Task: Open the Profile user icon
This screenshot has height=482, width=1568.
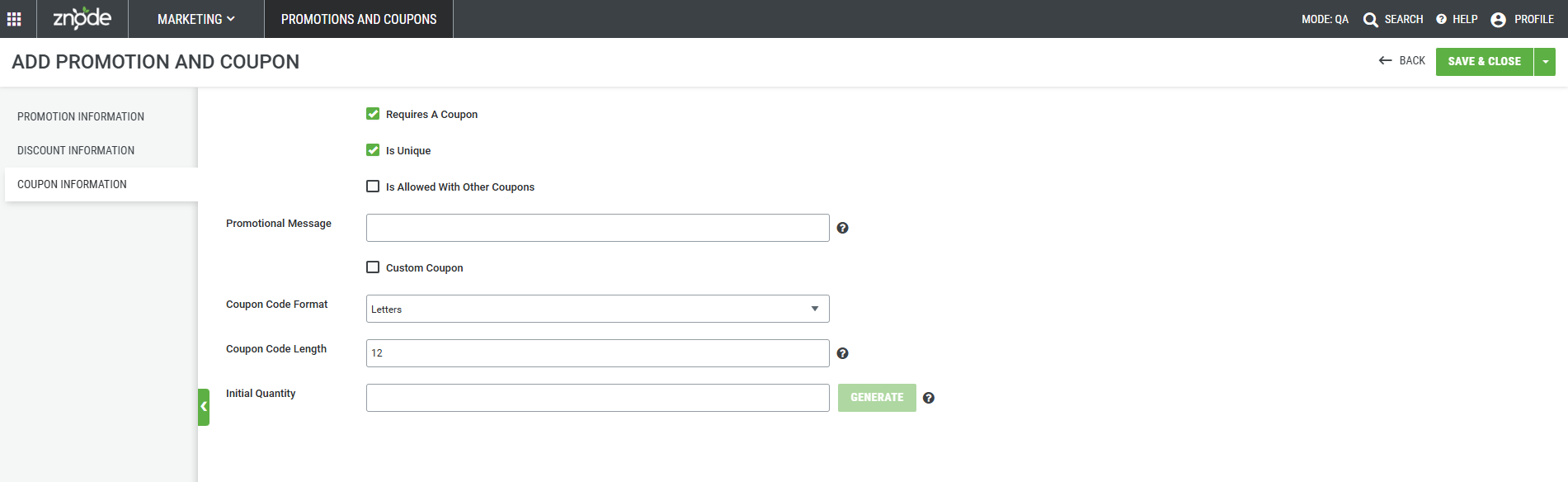Action: pyautogui.click(x=1498, y=20)
